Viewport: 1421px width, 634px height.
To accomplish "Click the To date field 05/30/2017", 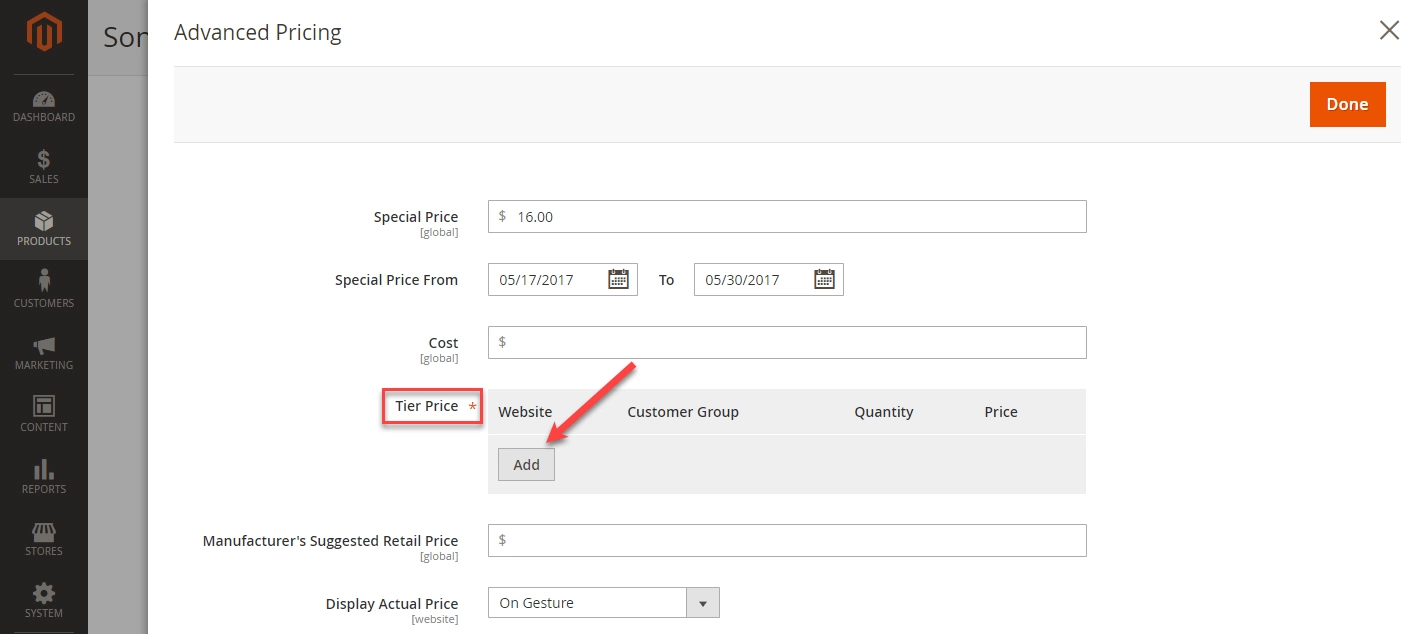I will click(769, 280).
